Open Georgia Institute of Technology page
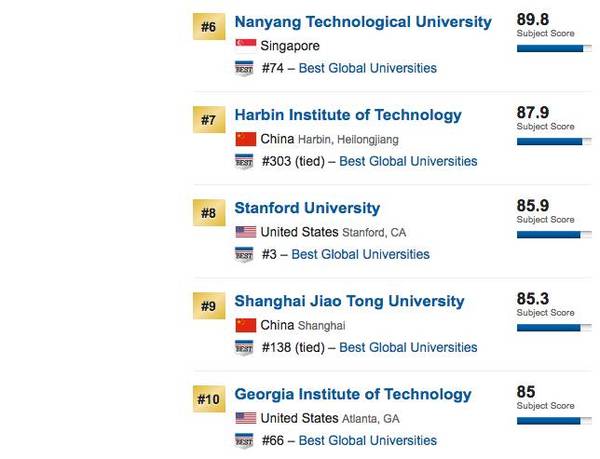Image resolution: width=600 pixels, height=459 pixels. coord(353,394)
